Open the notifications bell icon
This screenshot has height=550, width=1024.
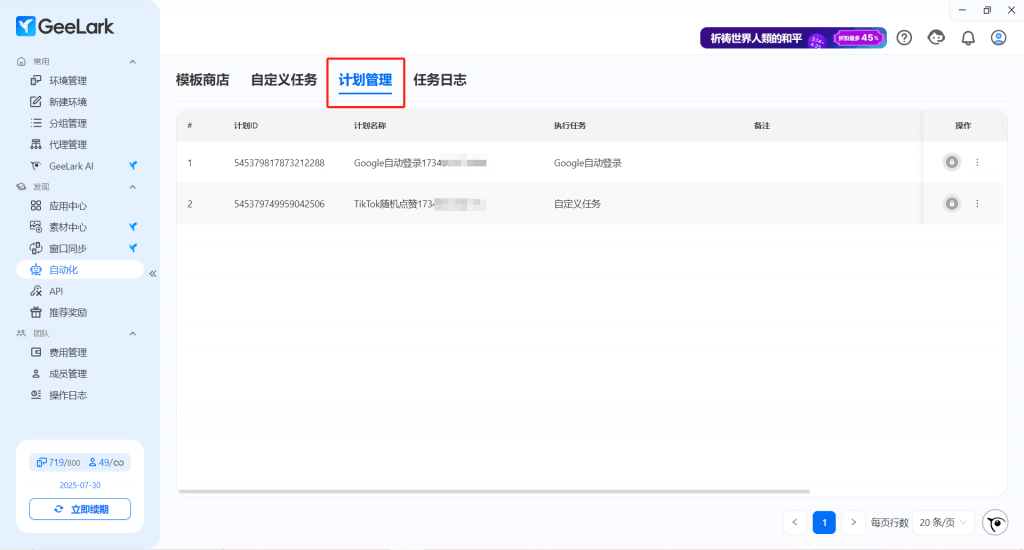pyautogui.click(x=967, y=38)
